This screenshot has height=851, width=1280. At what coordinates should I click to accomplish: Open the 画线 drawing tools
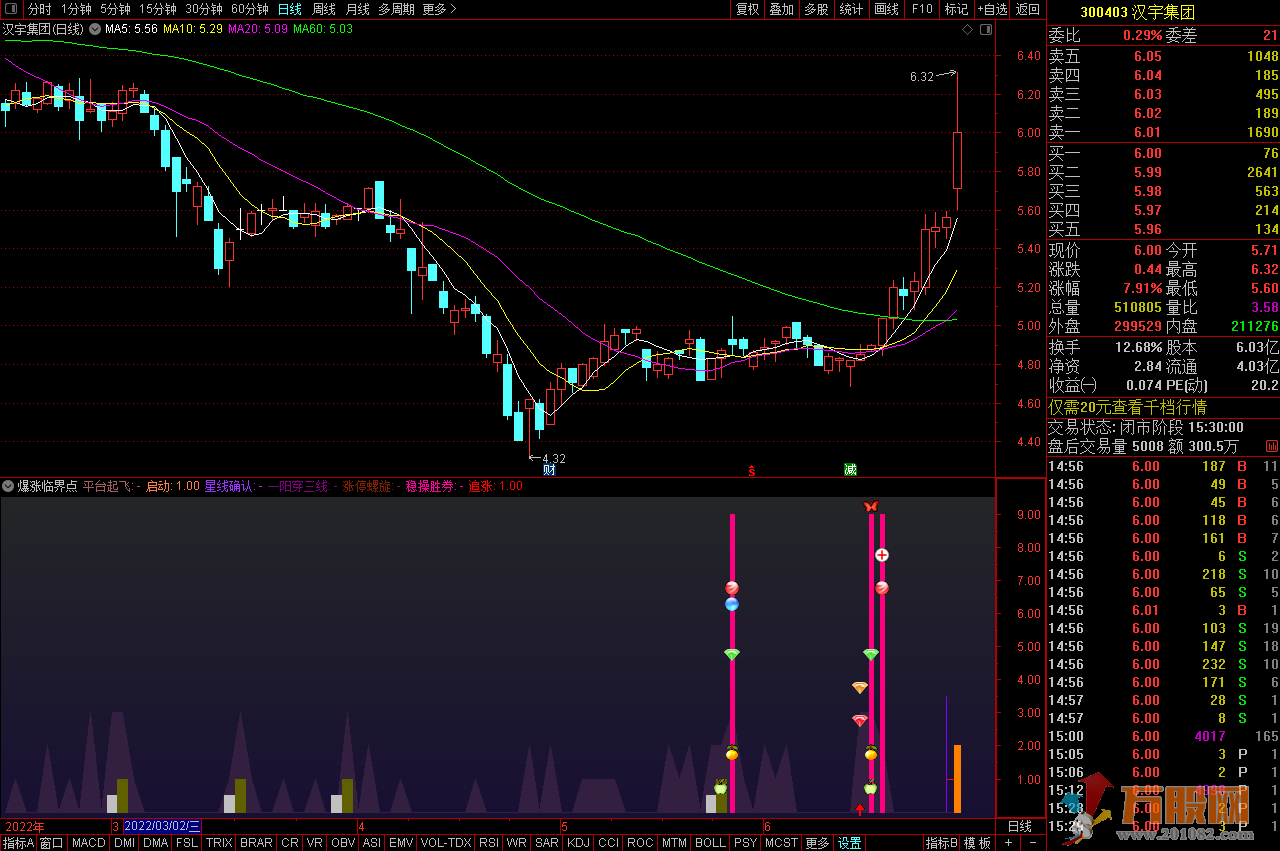click(887, 9)
